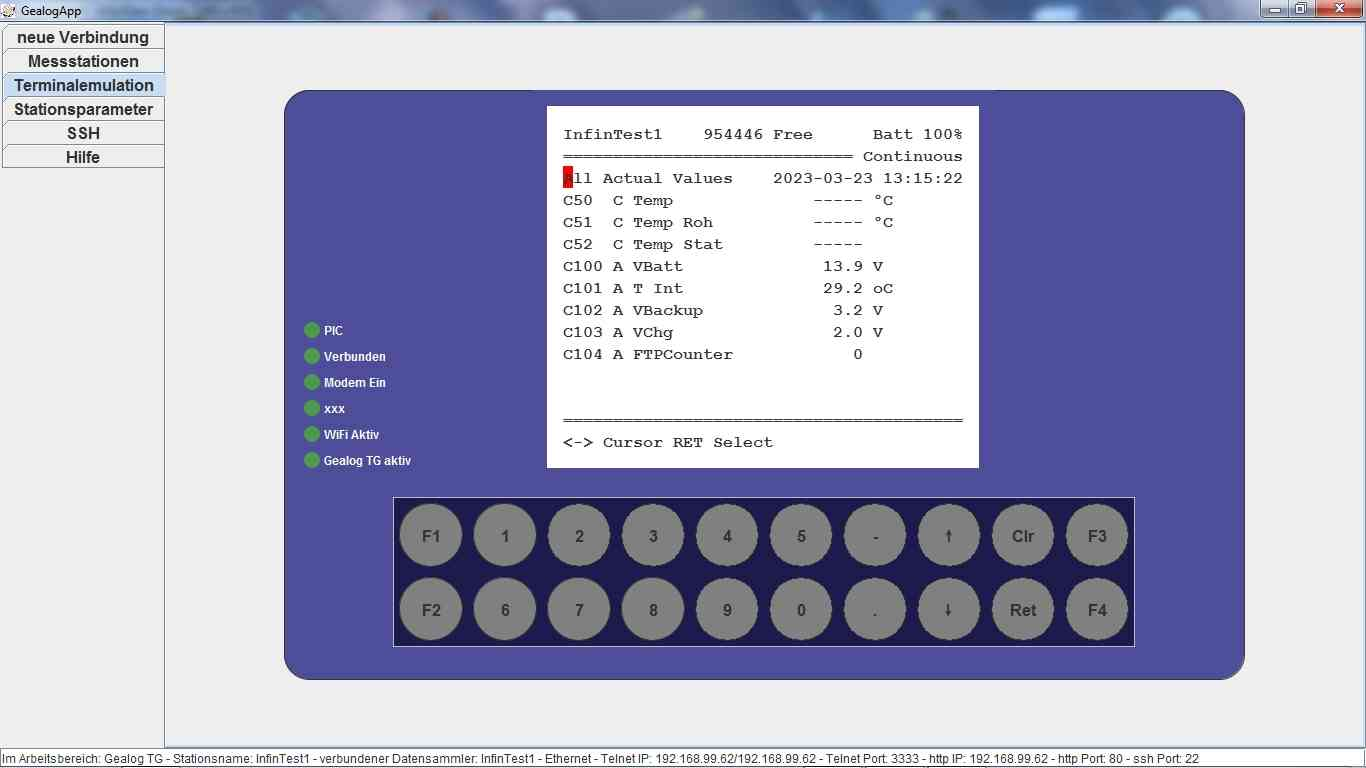The height and width of the screenshot is (768, 1366).
Task: Click the up arrow keypad button
Action: pos(948,536)
